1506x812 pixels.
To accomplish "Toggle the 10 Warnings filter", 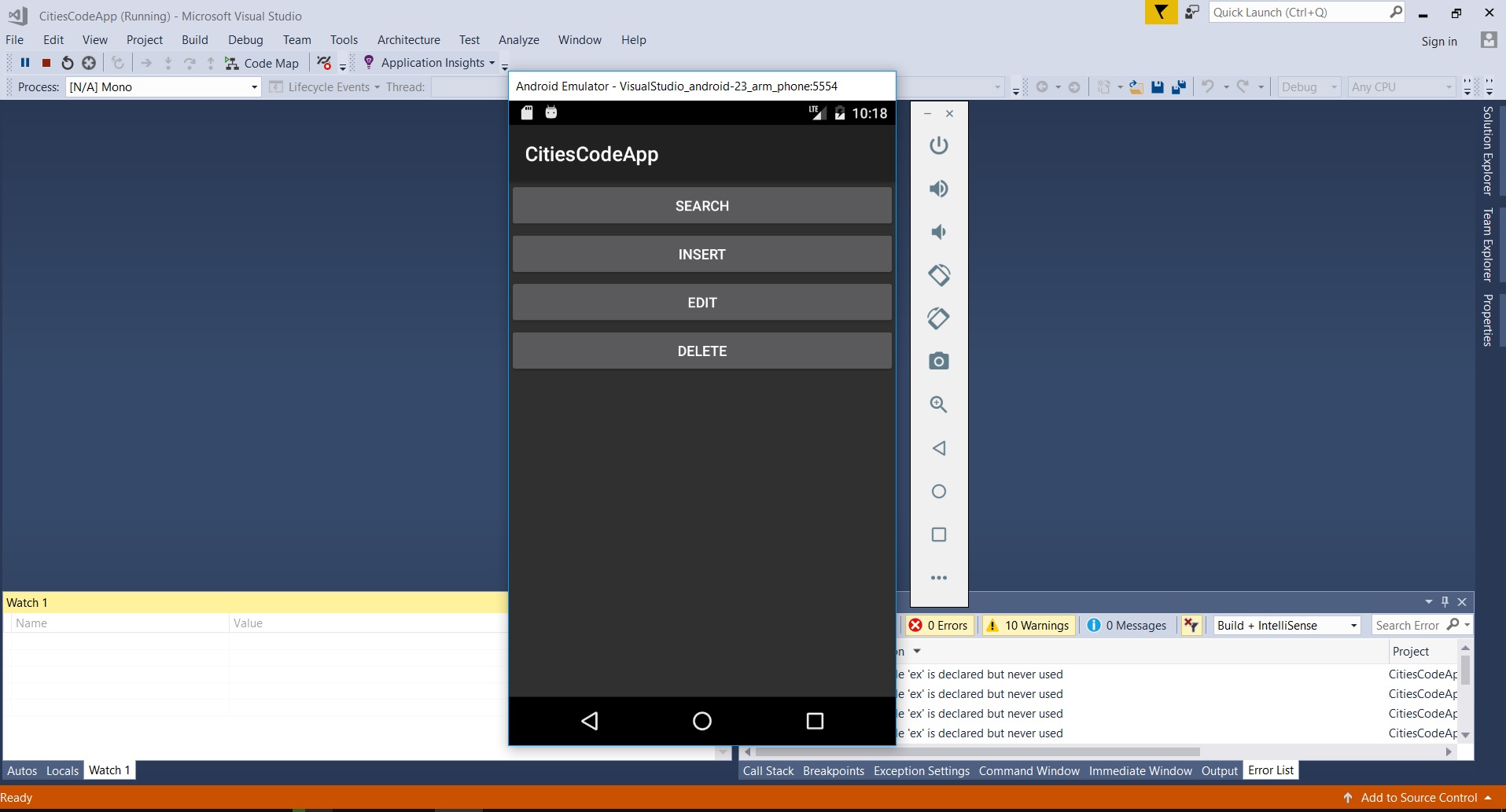I will coord(1029,626).
